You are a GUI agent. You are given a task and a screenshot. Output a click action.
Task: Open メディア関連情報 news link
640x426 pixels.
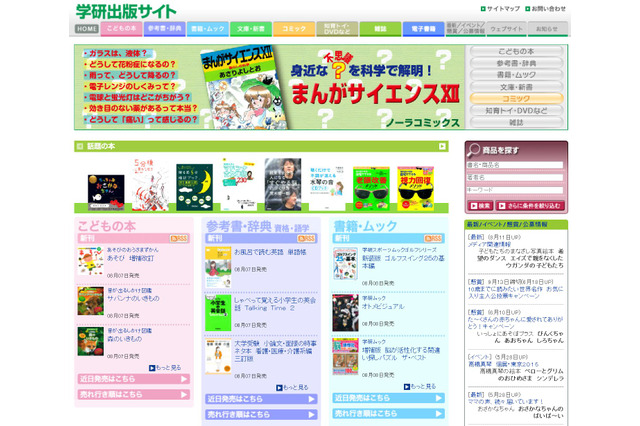pyautogui.click(x=489, y=244)
